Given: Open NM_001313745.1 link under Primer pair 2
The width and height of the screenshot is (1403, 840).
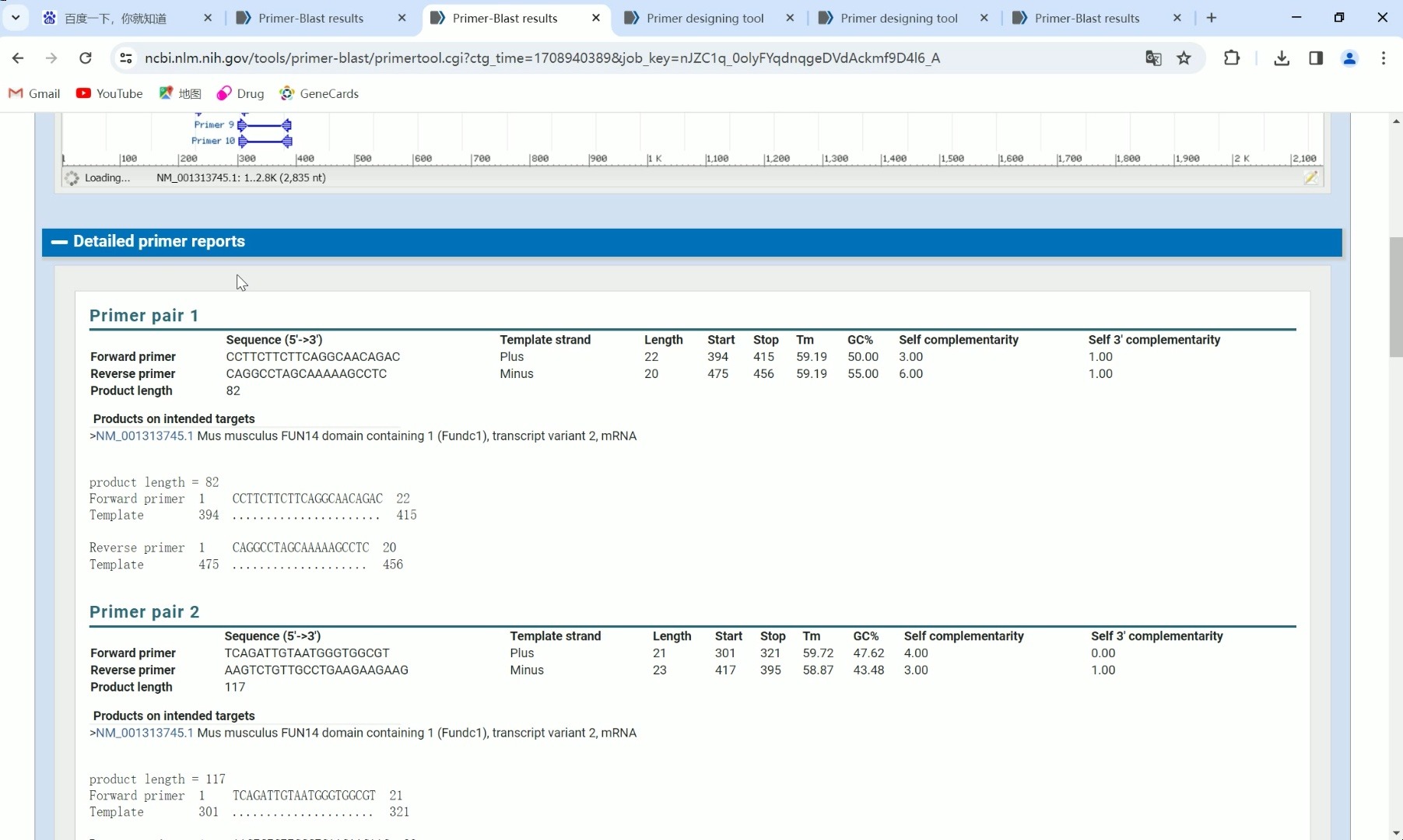Looking at the screenshot, I should pos(145,733).
